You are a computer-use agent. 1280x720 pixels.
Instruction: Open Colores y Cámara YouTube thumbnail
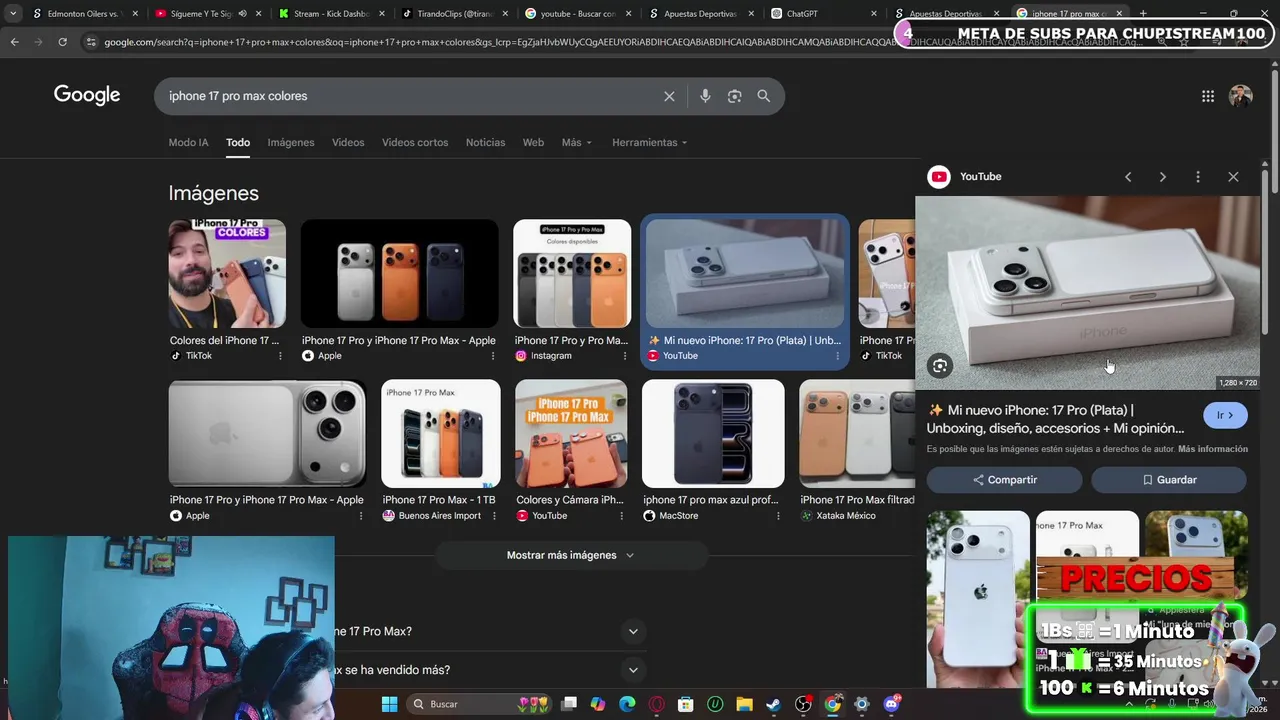[x=571, y=433]
